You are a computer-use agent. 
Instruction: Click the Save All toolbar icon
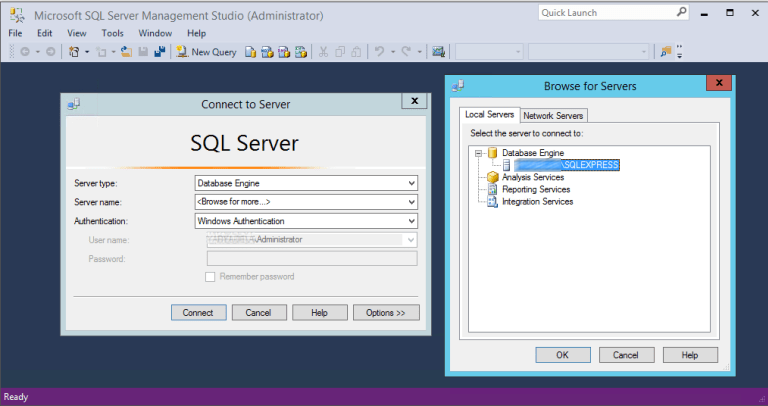click(x=160, y=51)
